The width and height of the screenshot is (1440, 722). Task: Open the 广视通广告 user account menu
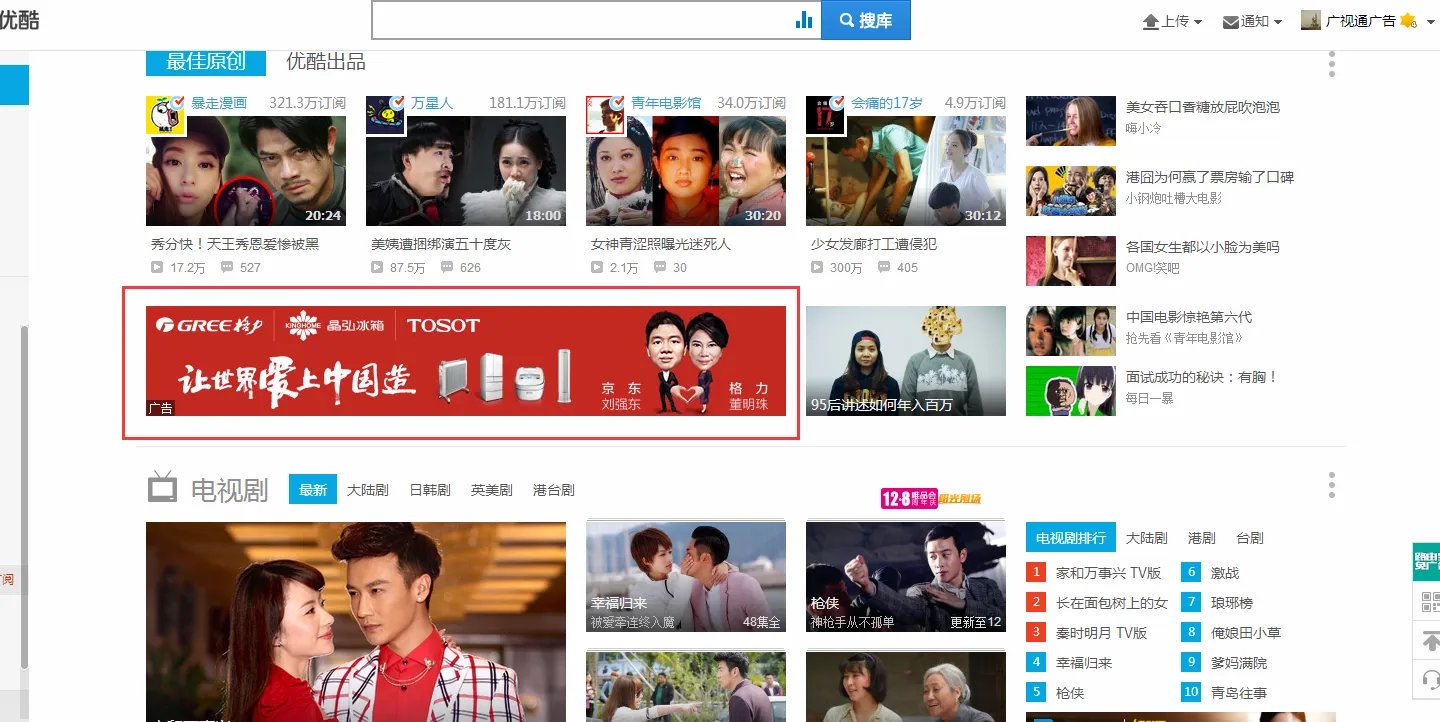[x=1358, y=21]
